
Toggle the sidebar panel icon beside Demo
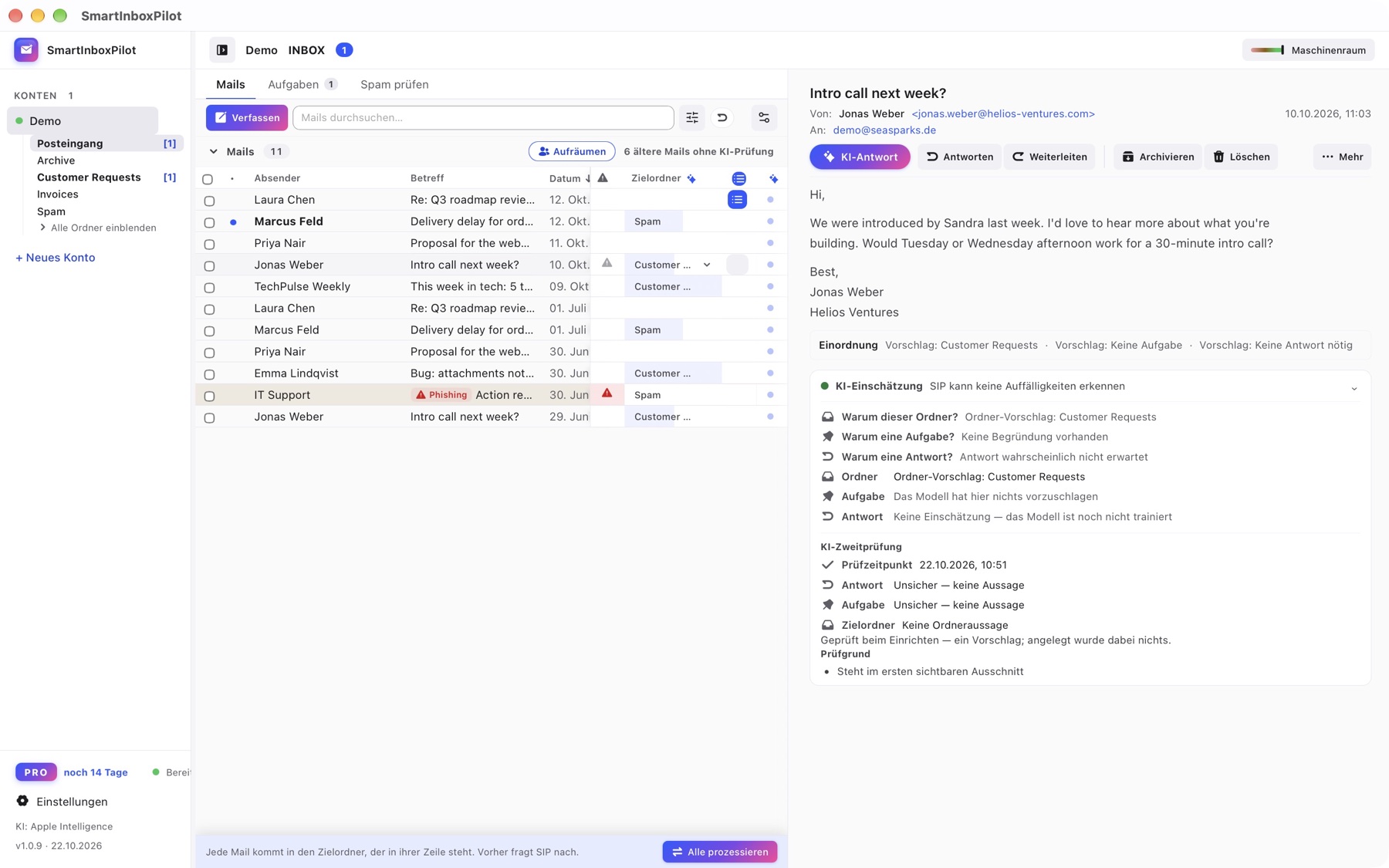pos(222,50)
